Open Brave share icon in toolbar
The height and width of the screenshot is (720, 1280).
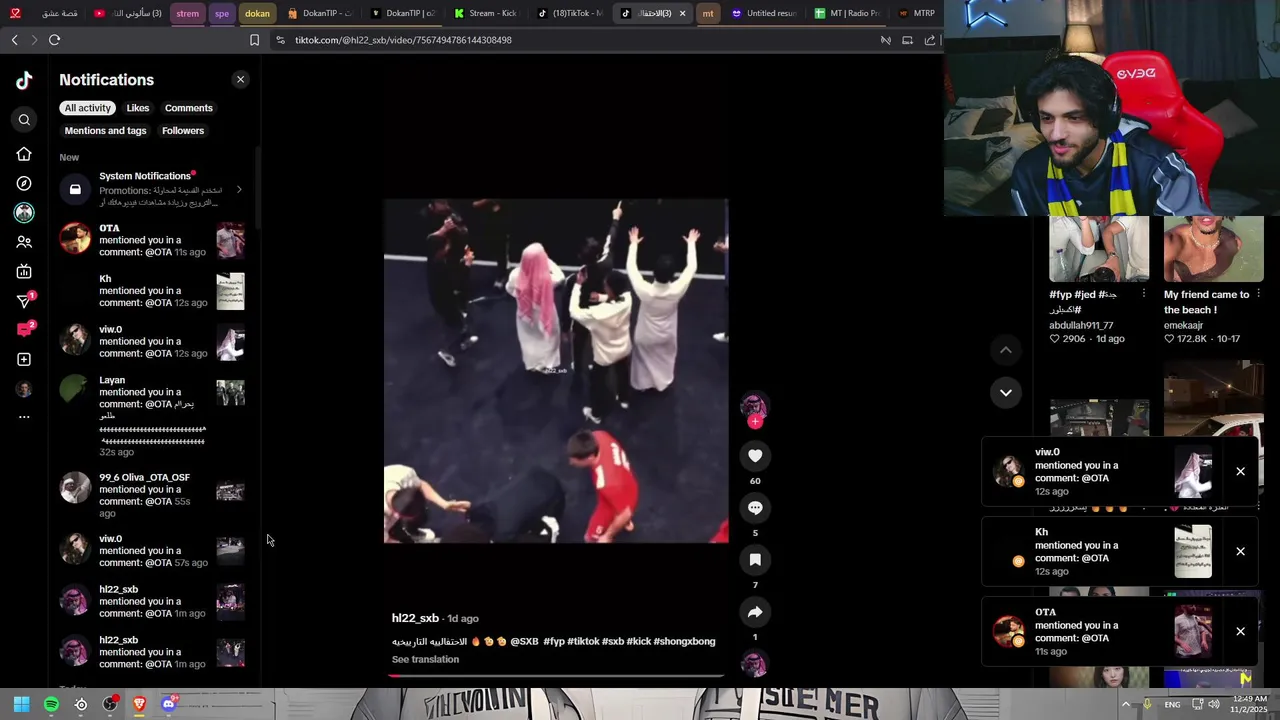[930, 40]
